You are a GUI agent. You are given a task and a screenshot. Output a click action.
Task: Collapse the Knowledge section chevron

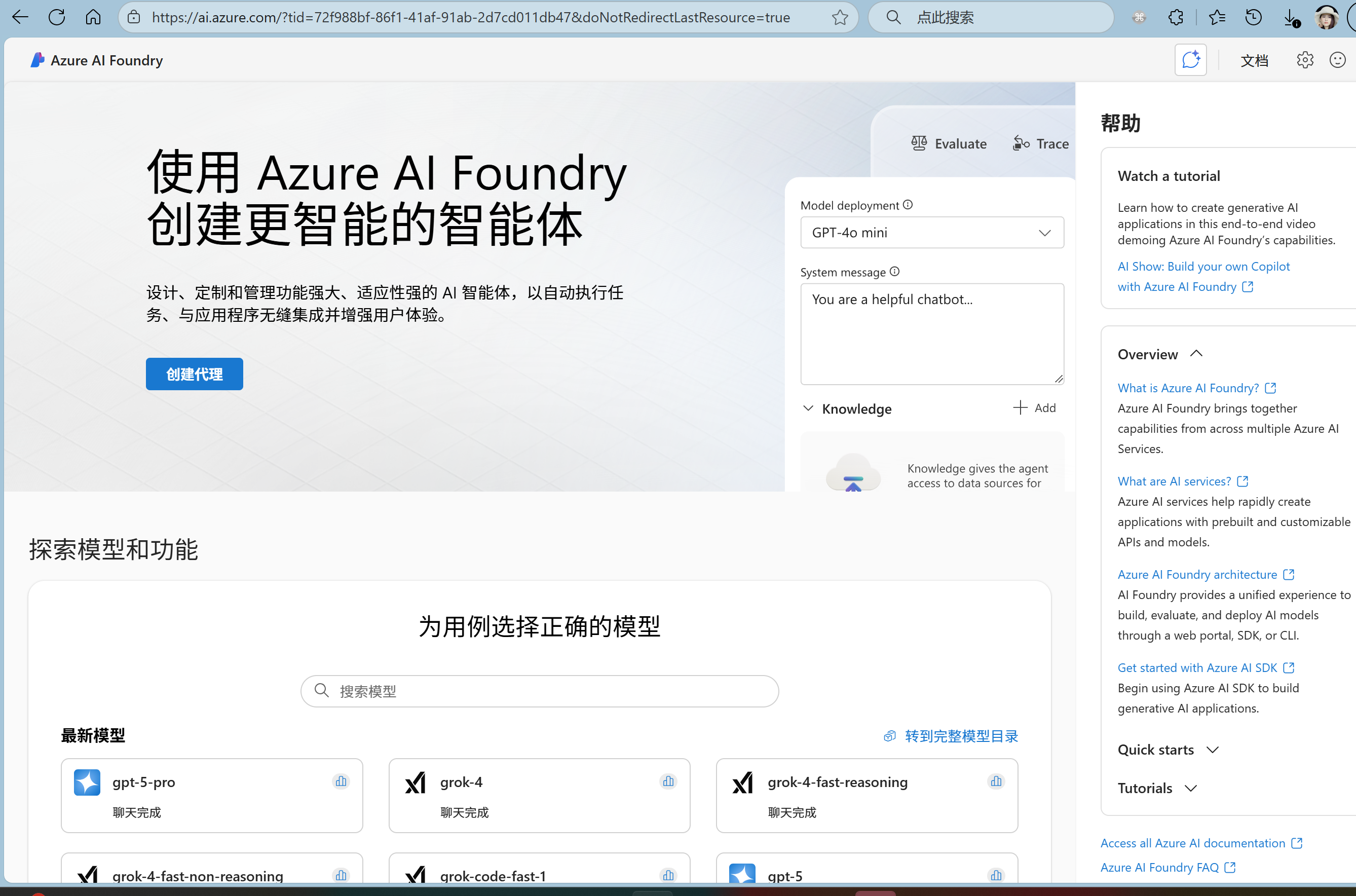pyautogui.click(x=808, y=408)
